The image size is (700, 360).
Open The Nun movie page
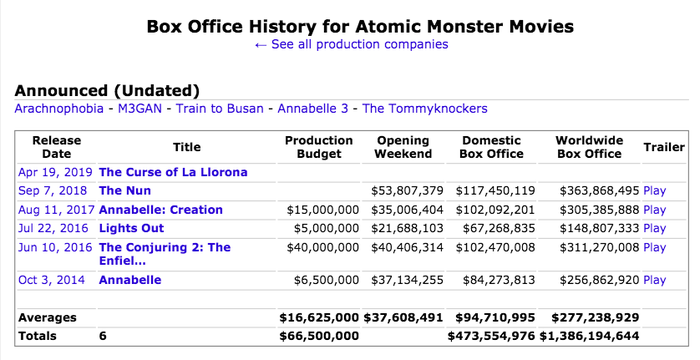[125, 191]
